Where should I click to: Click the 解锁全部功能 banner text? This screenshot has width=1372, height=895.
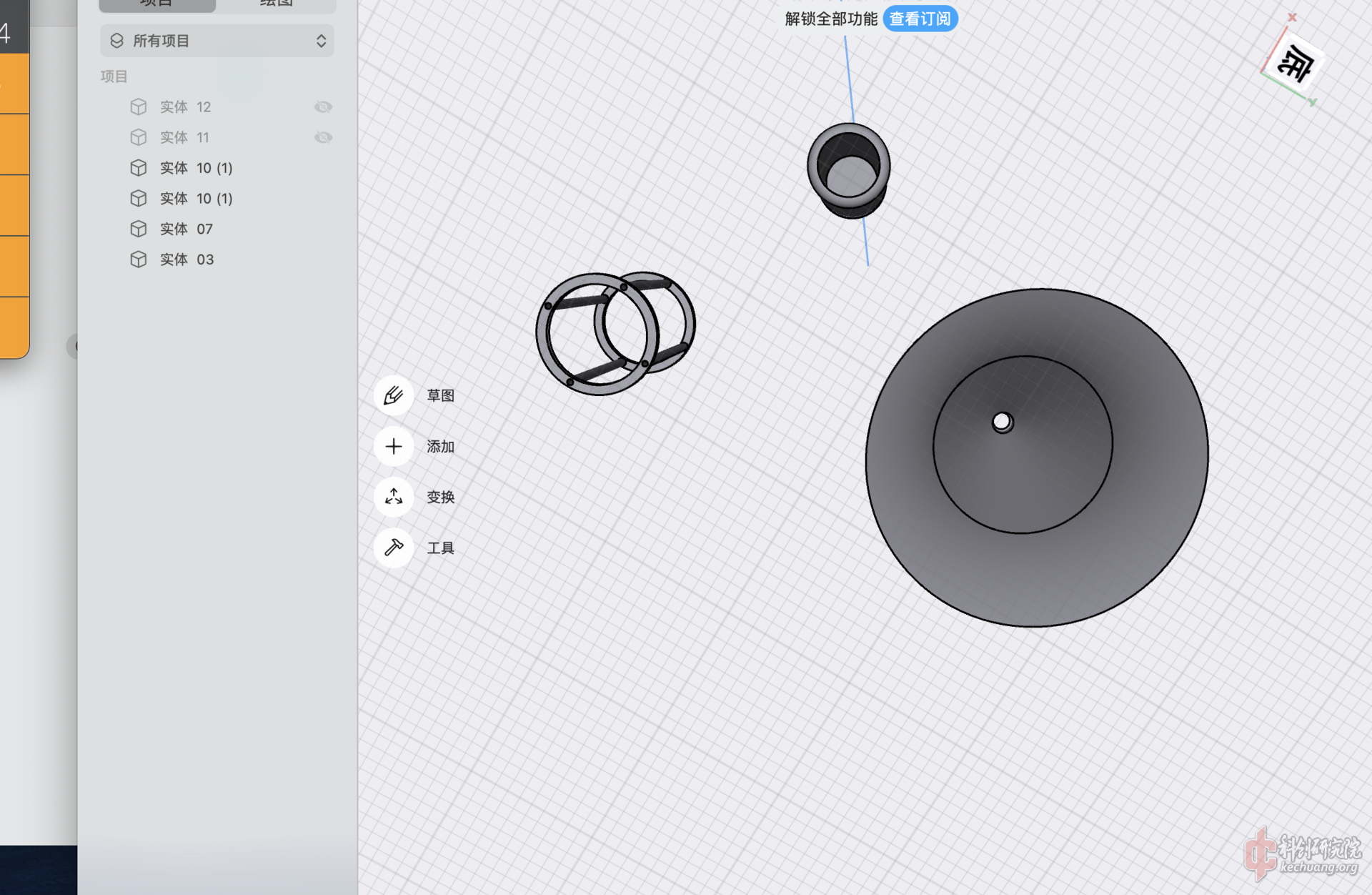point(831,19)
